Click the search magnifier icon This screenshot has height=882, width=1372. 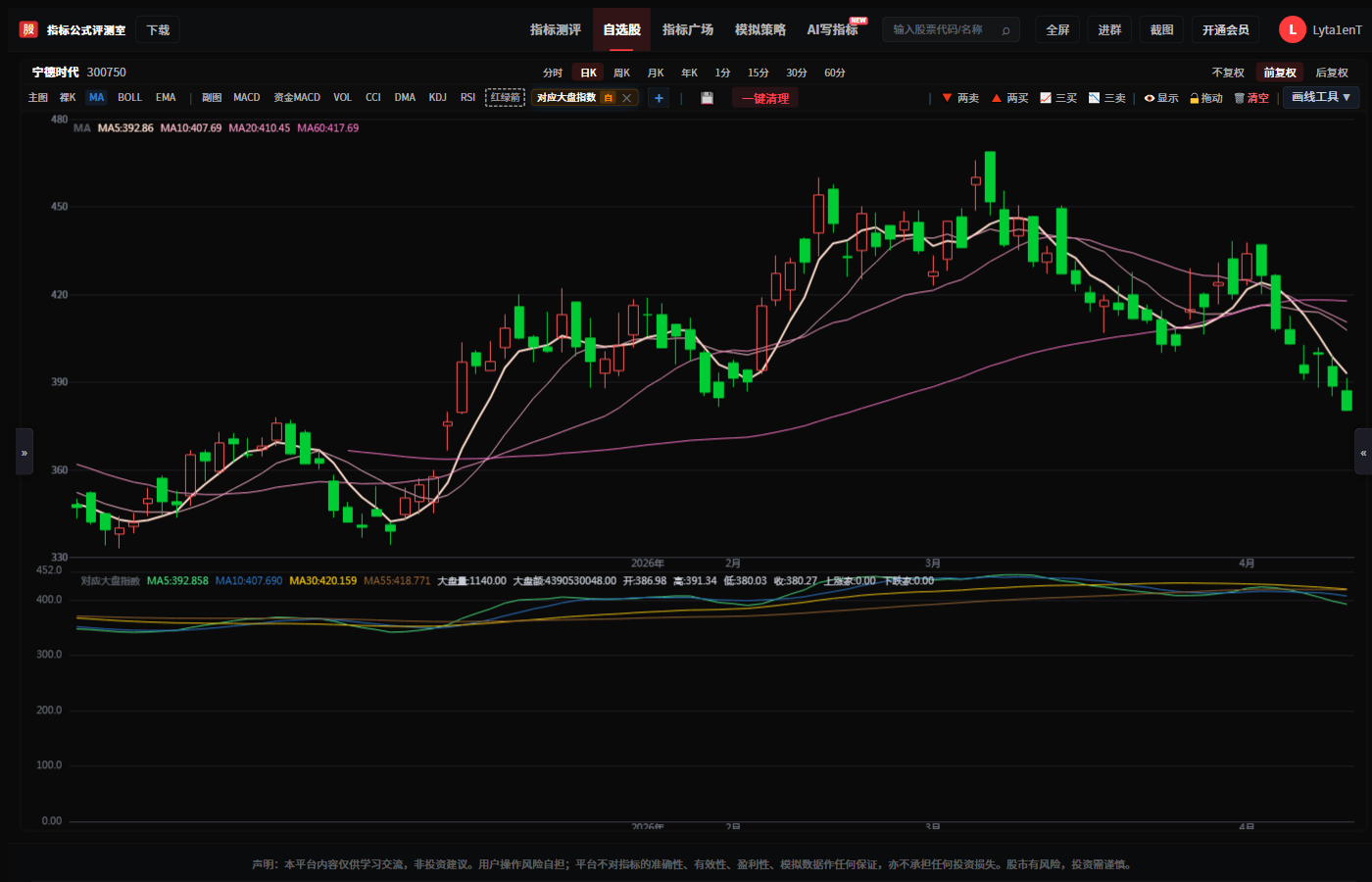tap(1005, 30)
